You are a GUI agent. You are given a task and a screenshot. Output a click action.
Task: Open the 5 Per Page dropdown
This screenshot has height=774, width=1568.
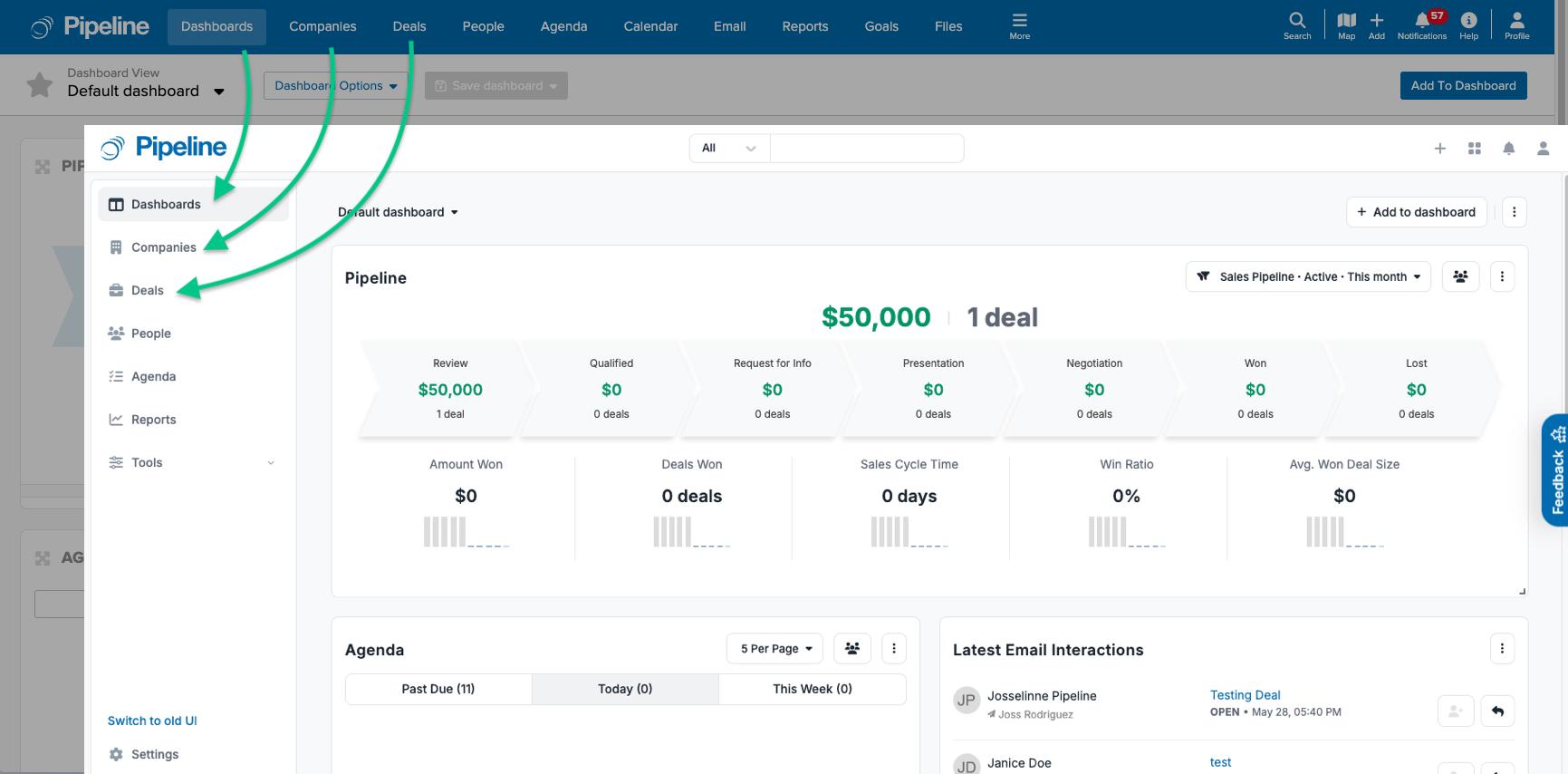774,648
